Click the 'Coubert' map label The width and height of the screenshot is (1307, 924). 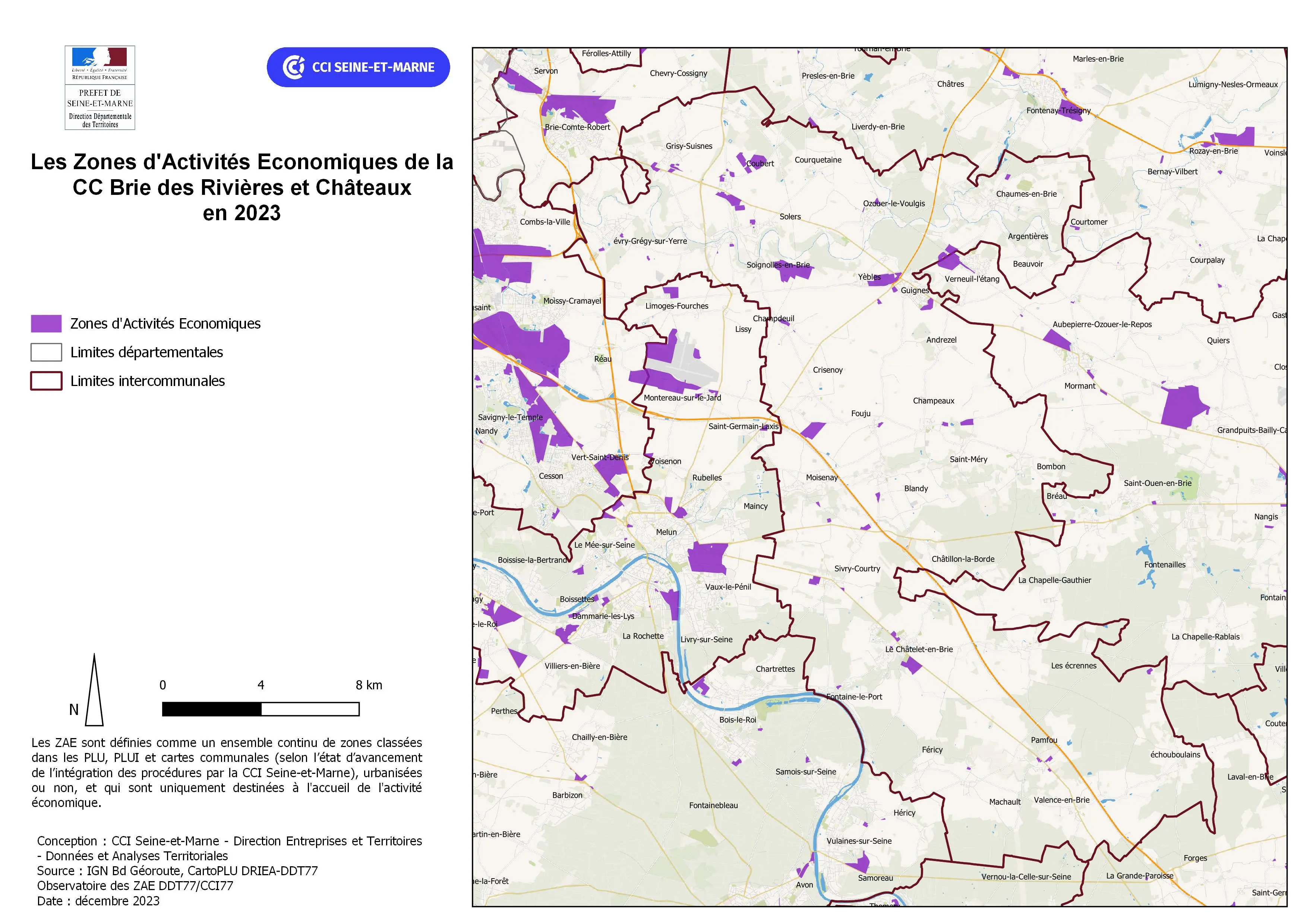760,163
